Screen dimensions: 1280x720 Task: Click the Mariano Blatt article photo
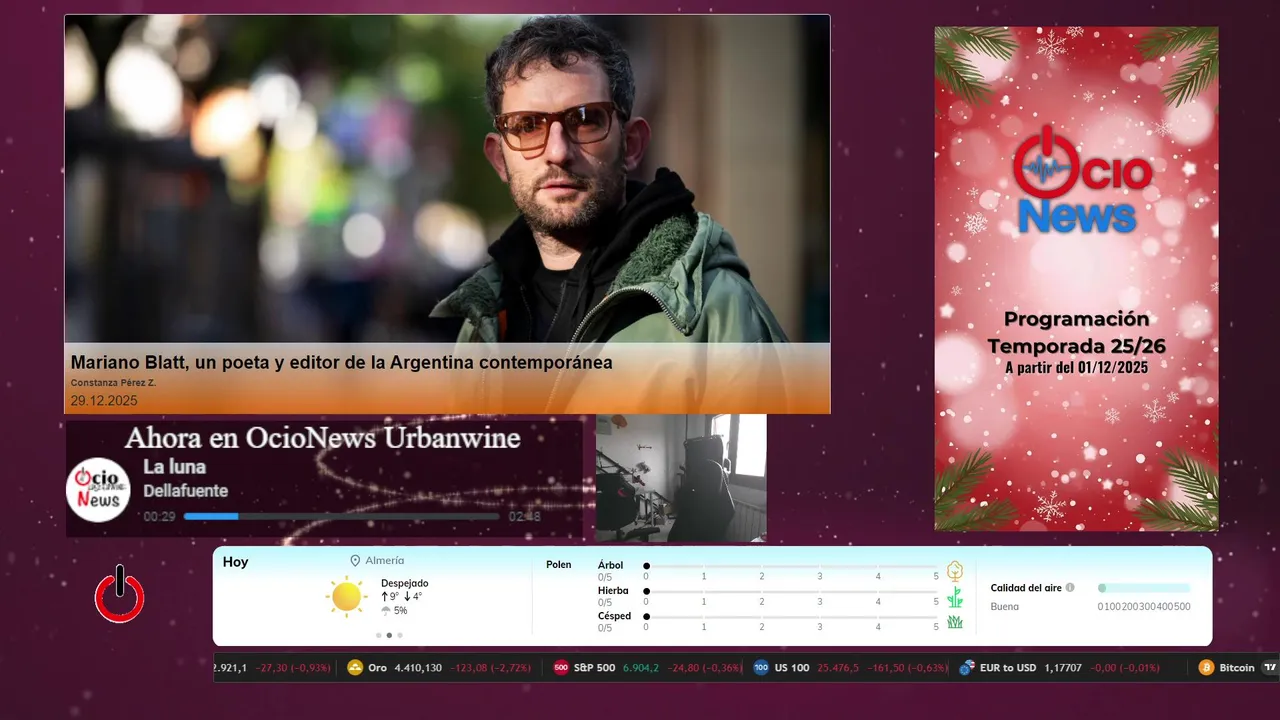point(447,180)
